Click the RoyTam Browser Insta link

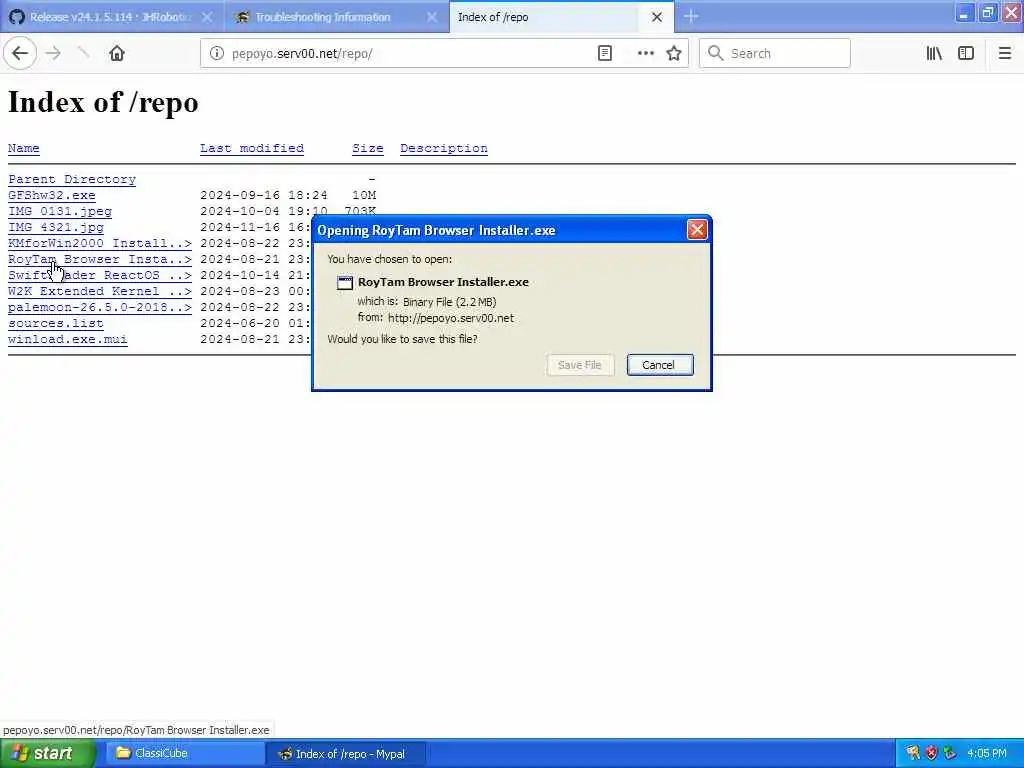(x=100, y=259)
